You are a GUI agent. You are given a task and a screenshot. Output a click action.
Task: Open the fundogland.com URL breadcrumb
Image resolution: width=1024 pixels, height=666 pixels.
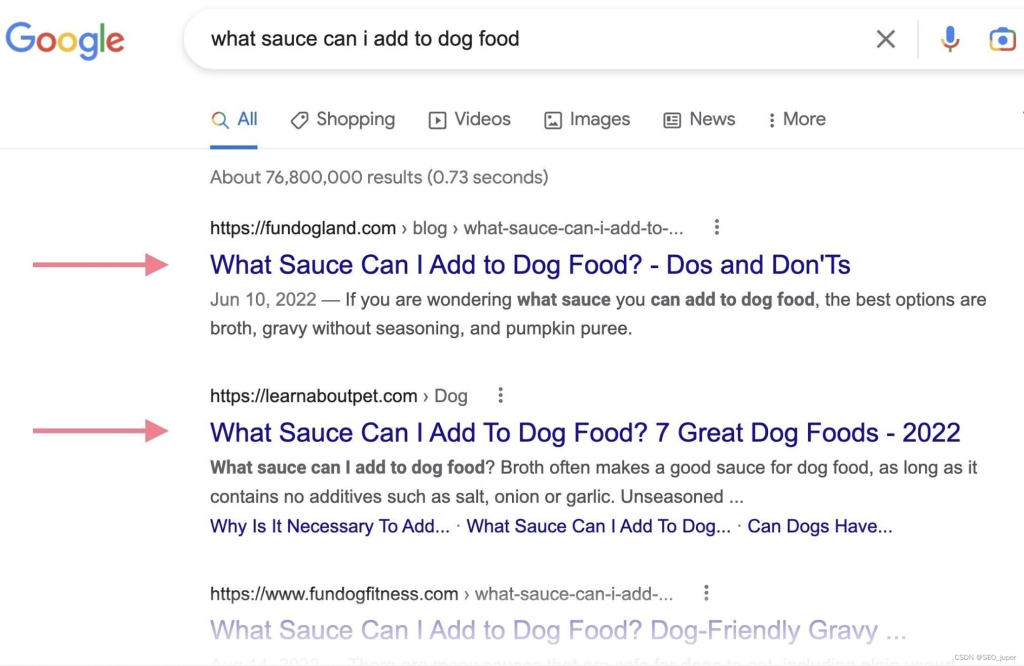(x=447, y=228)
